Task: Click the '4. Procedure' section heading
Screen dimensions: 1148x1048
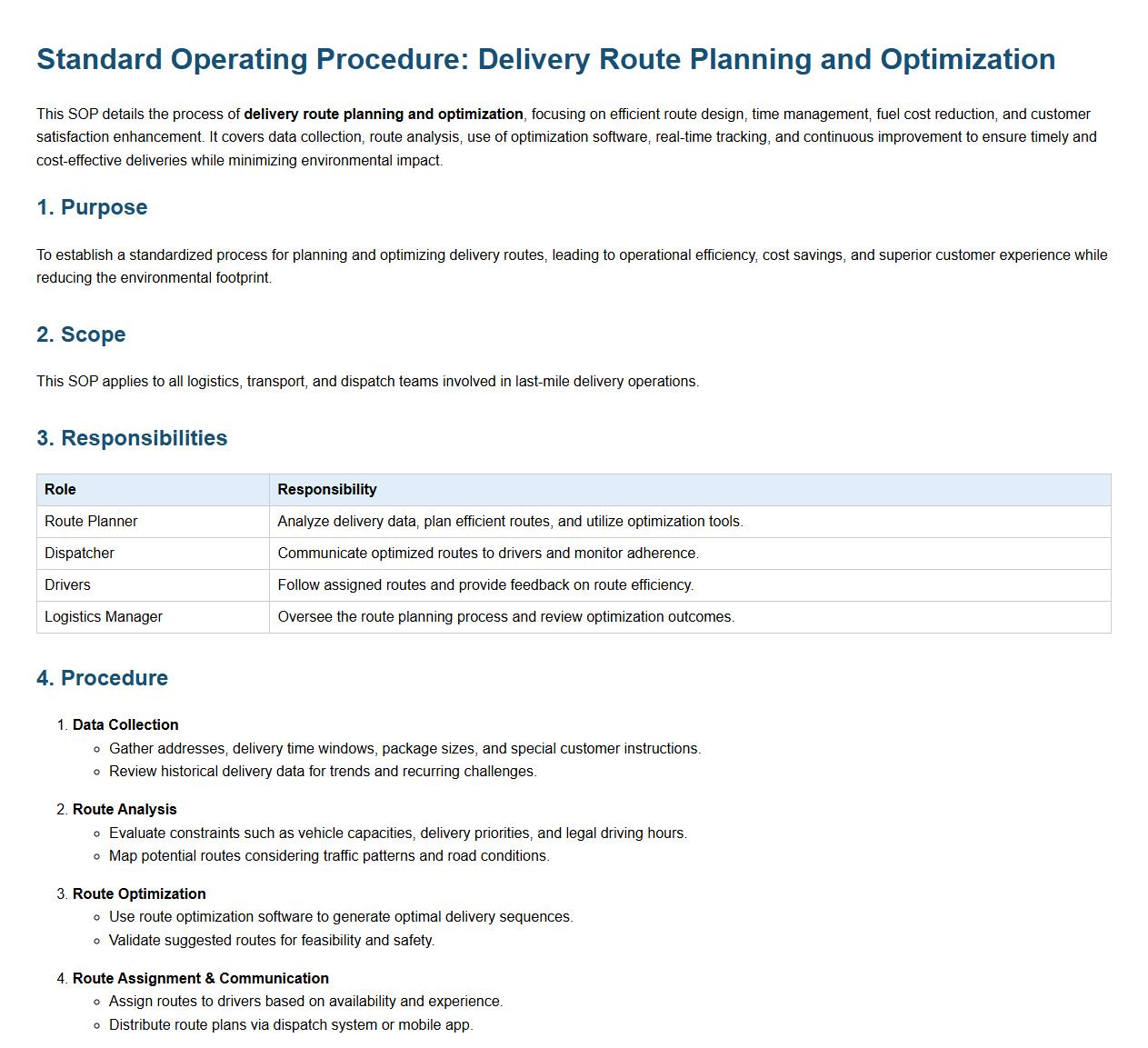Action: (x=102, y=678)
